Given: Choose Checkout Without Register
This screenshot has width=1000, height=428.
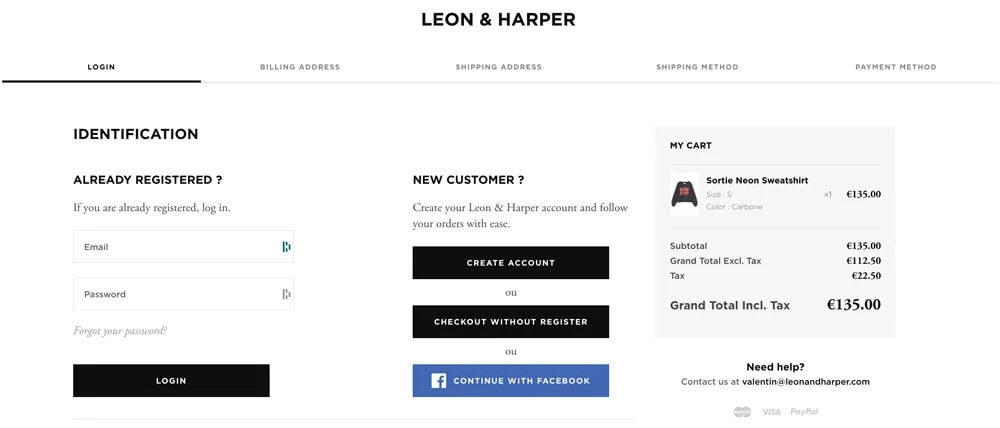Looking at the screenshot, I should pos(510,322).
